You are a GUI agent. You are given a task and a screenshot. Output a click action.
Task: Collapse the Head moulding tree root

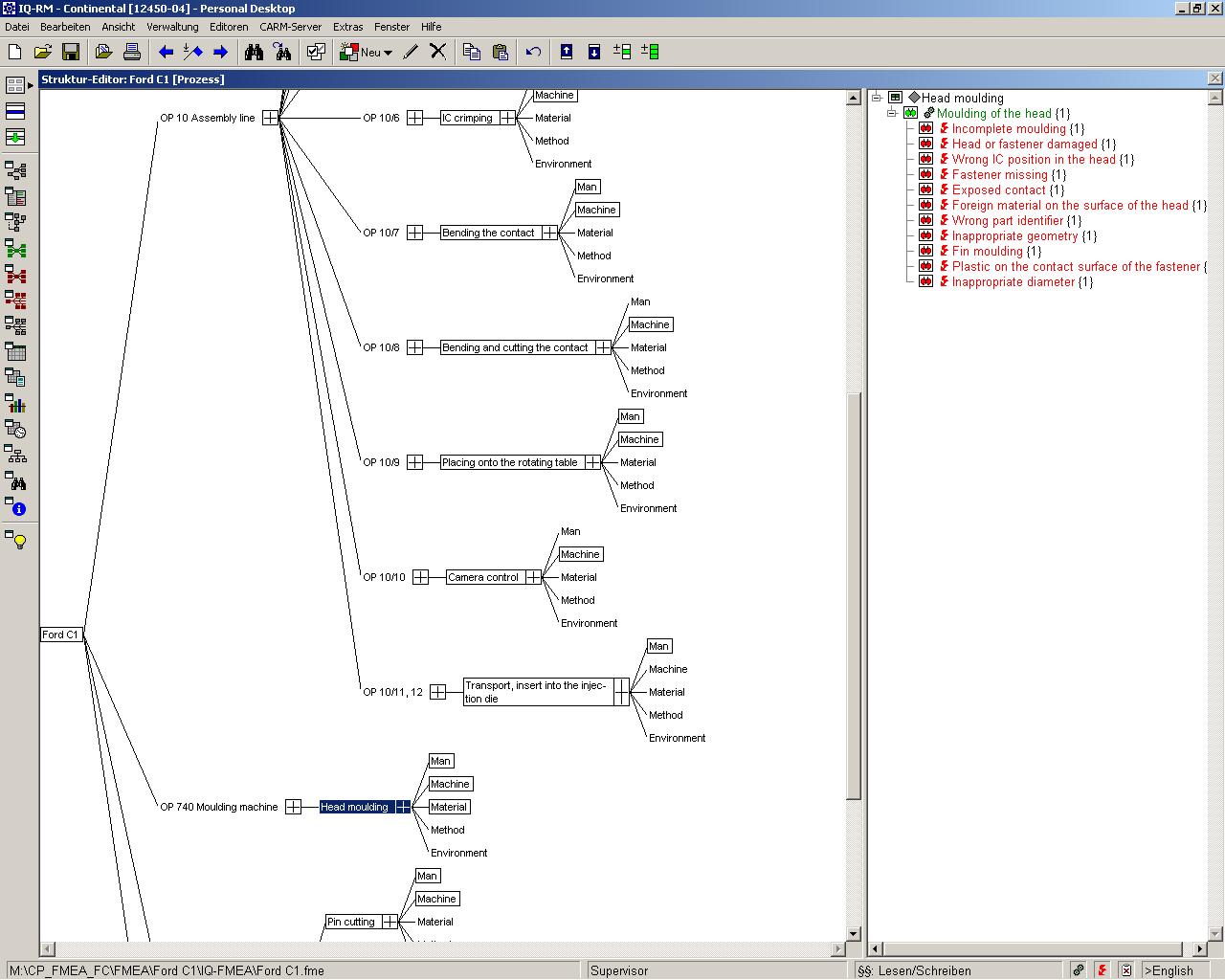(x=877, y=98)
